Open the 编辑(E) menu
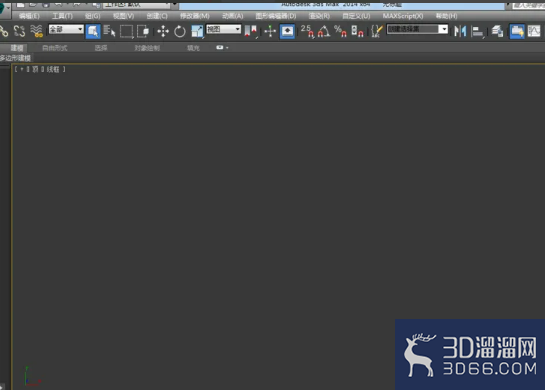The image size is (545, 390). tap(29, 16)
